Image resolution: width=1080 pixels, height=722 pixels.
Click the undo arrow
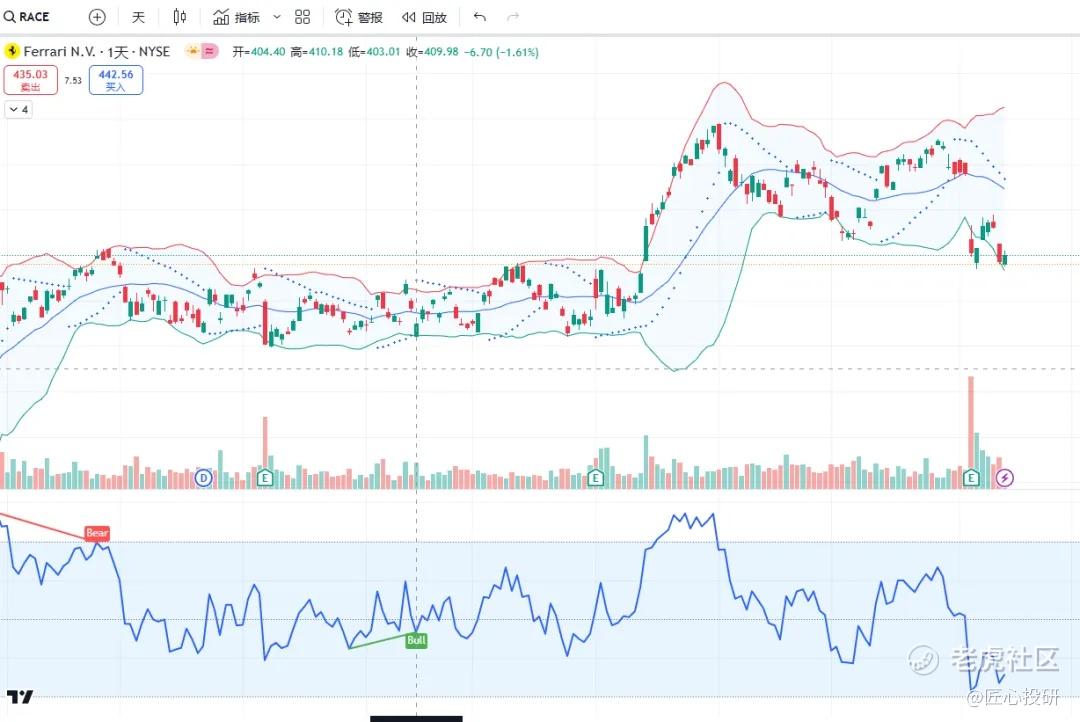click(479, 17)
